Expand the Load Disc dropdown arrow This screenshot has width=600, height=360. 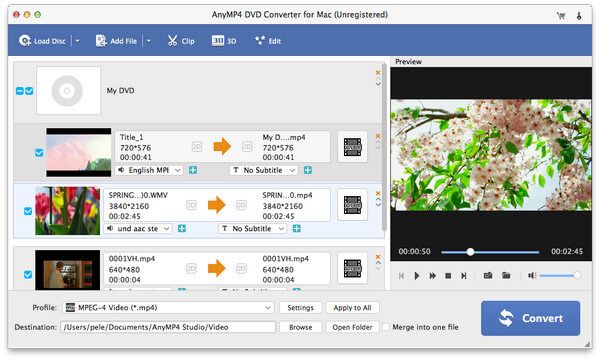tap(77, 41)
